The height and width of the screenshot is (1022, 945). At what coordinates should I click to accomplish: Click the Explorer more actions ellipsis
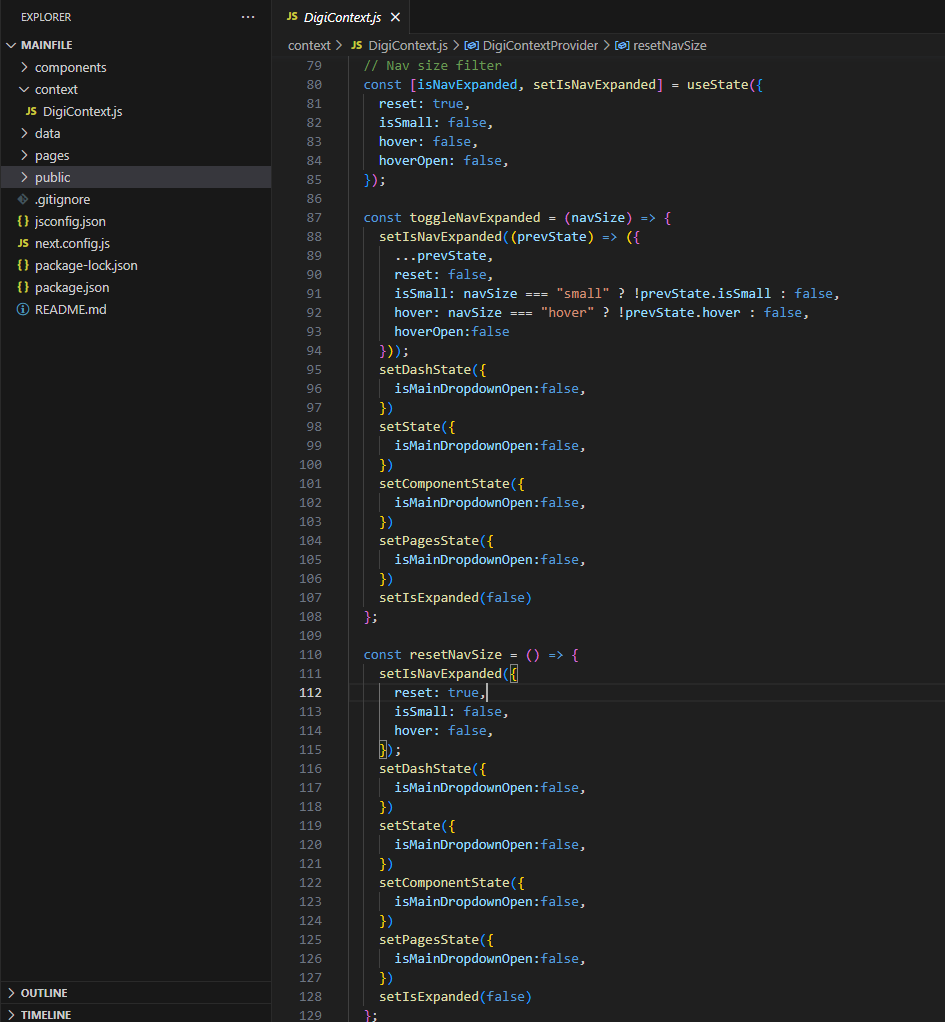click(248, 17)
